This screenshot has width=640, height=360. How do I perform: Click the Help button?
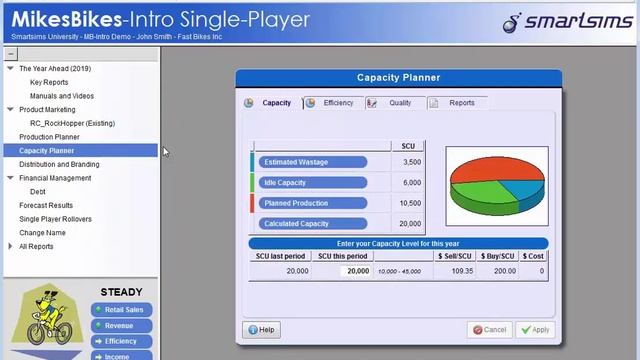tap(261, 330)
